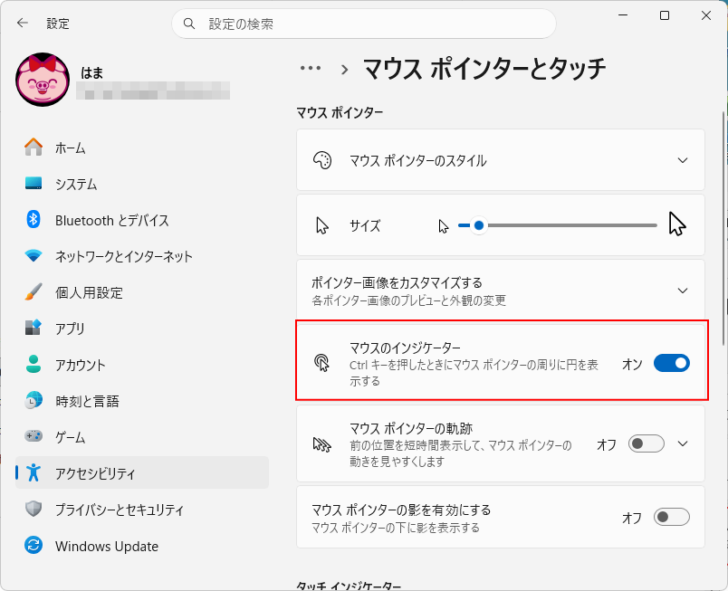Enable マウス ポインターの影 toggle
Screen dimensions: 728x591
coord(671,517)
